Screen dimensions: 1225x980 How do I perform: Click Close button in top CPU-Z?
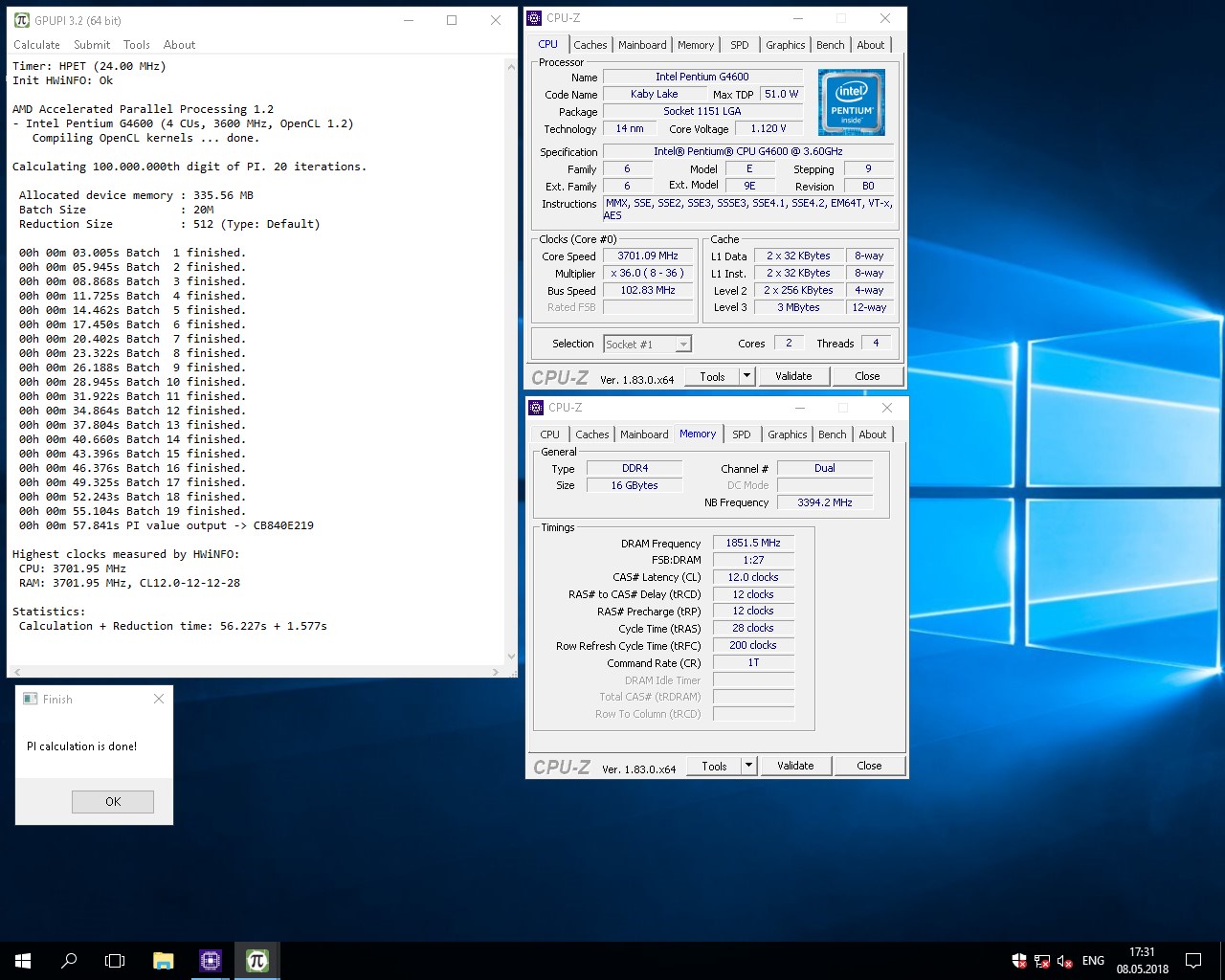pyautogui.click(x=867, y=376)
